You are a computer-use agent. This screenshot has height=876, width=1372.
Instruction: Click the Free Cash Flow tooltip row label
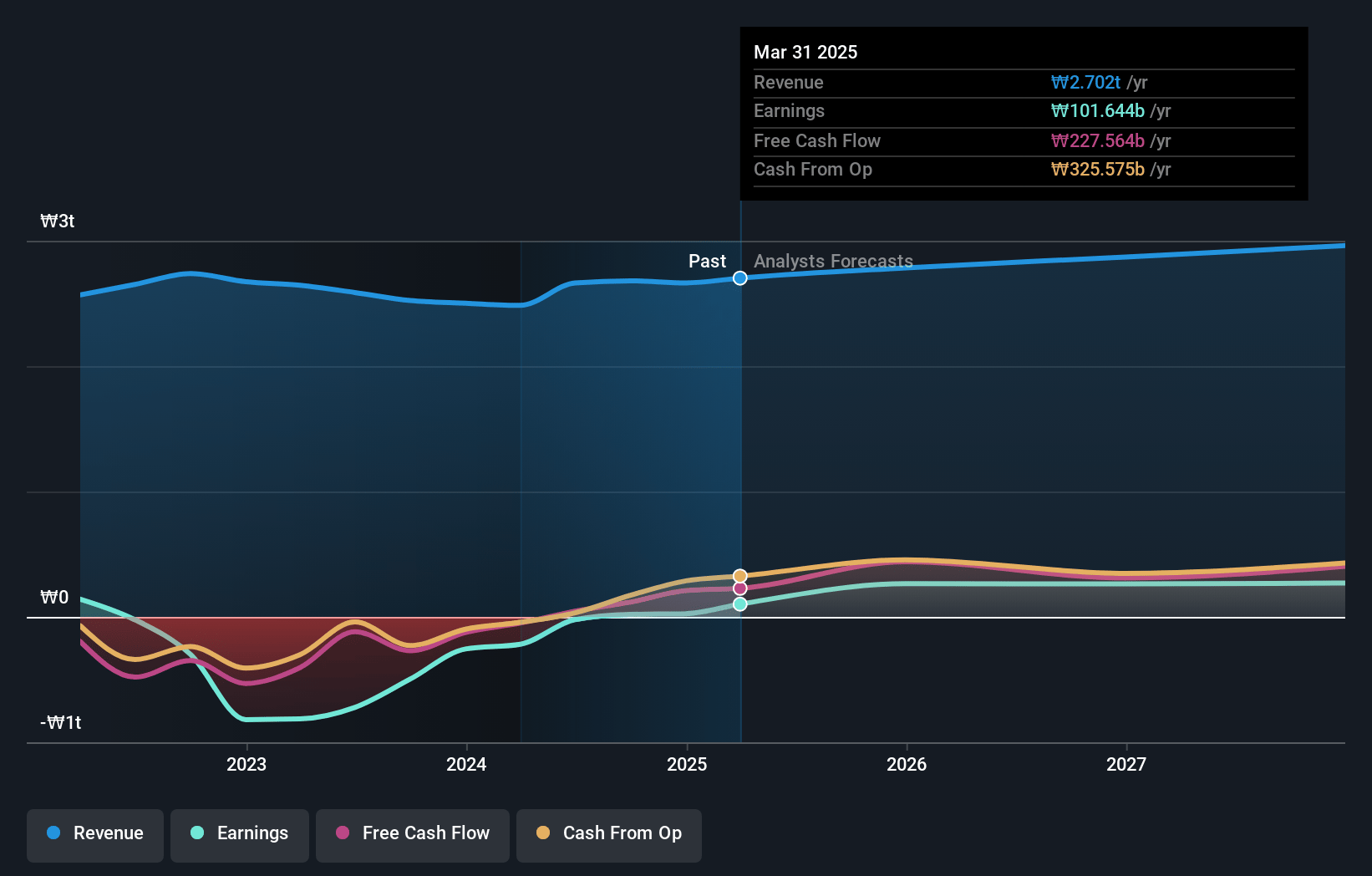point(817,140)
